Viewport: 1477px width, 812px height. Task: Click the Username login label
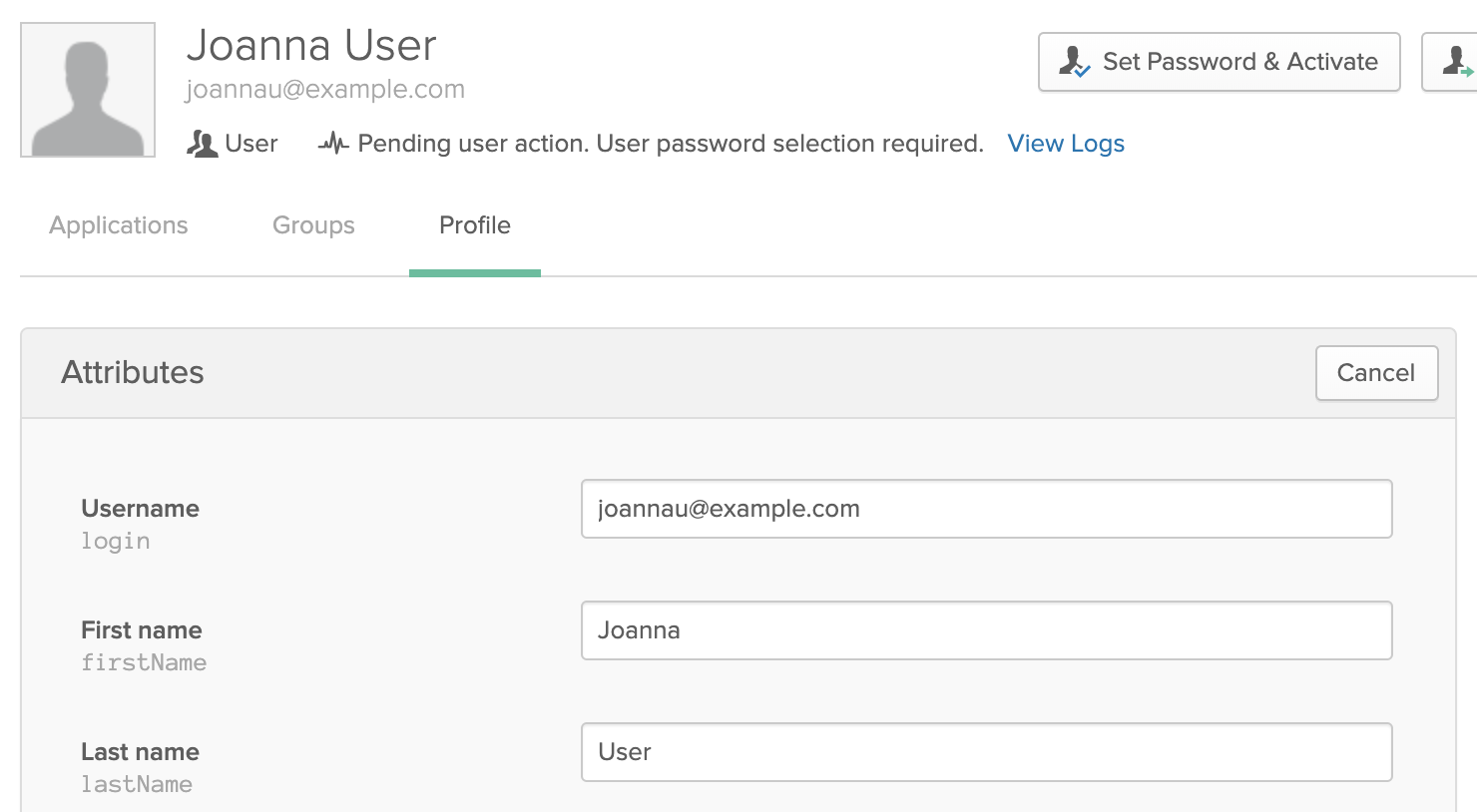pos(140,525)
